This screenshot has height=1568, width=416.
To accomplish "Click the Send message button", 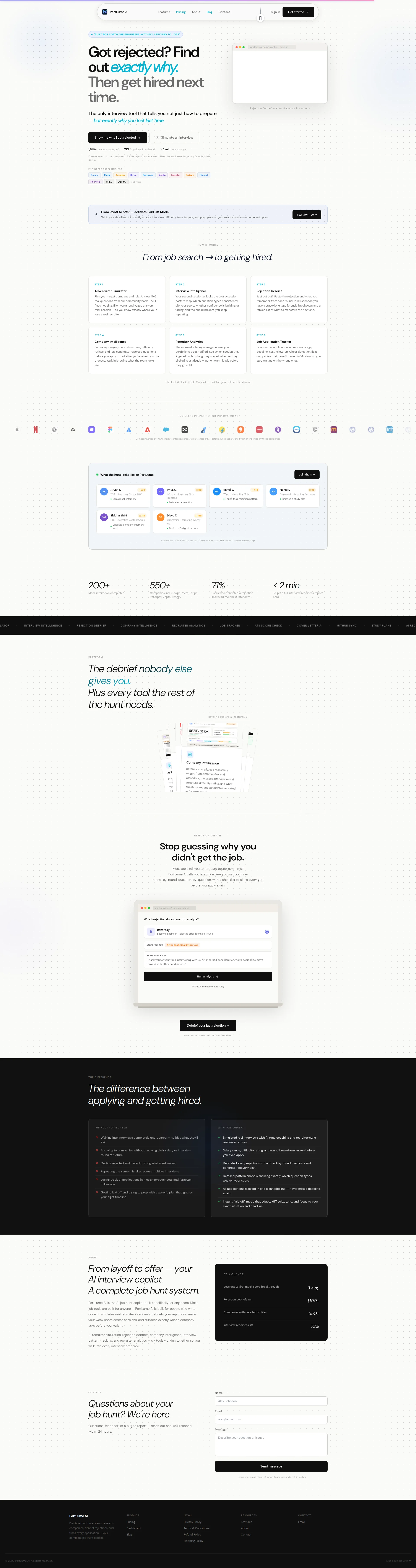I will [271, 1466].
